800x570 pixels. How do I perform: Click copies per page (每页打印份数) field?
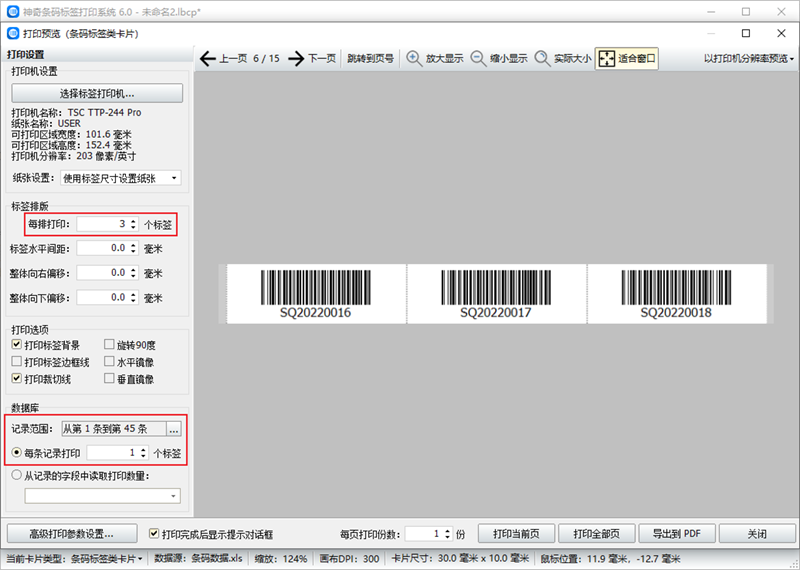point(423,534)
